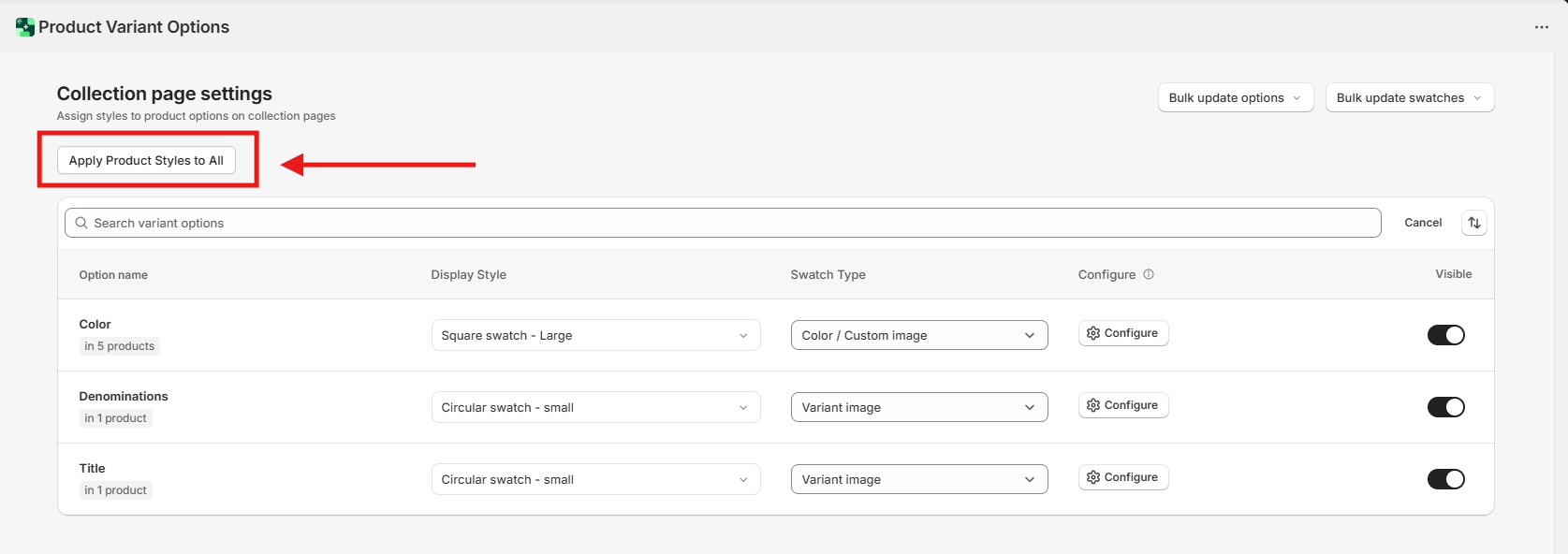Image resolution: width=1568 pixels, height=554 pixels.
Task: Open Title display style dropdown
Action: tap(595, 479)
